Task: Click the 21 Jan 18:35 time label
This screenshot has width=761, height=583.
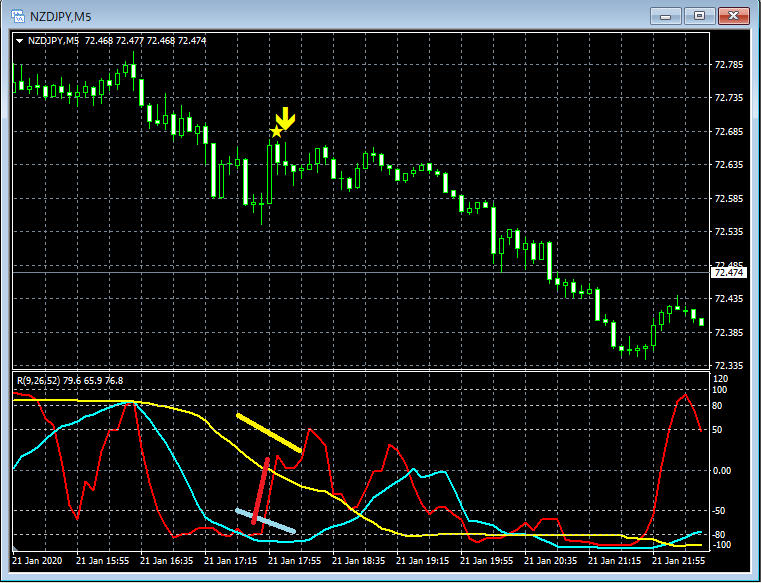Action: (359, 561)
